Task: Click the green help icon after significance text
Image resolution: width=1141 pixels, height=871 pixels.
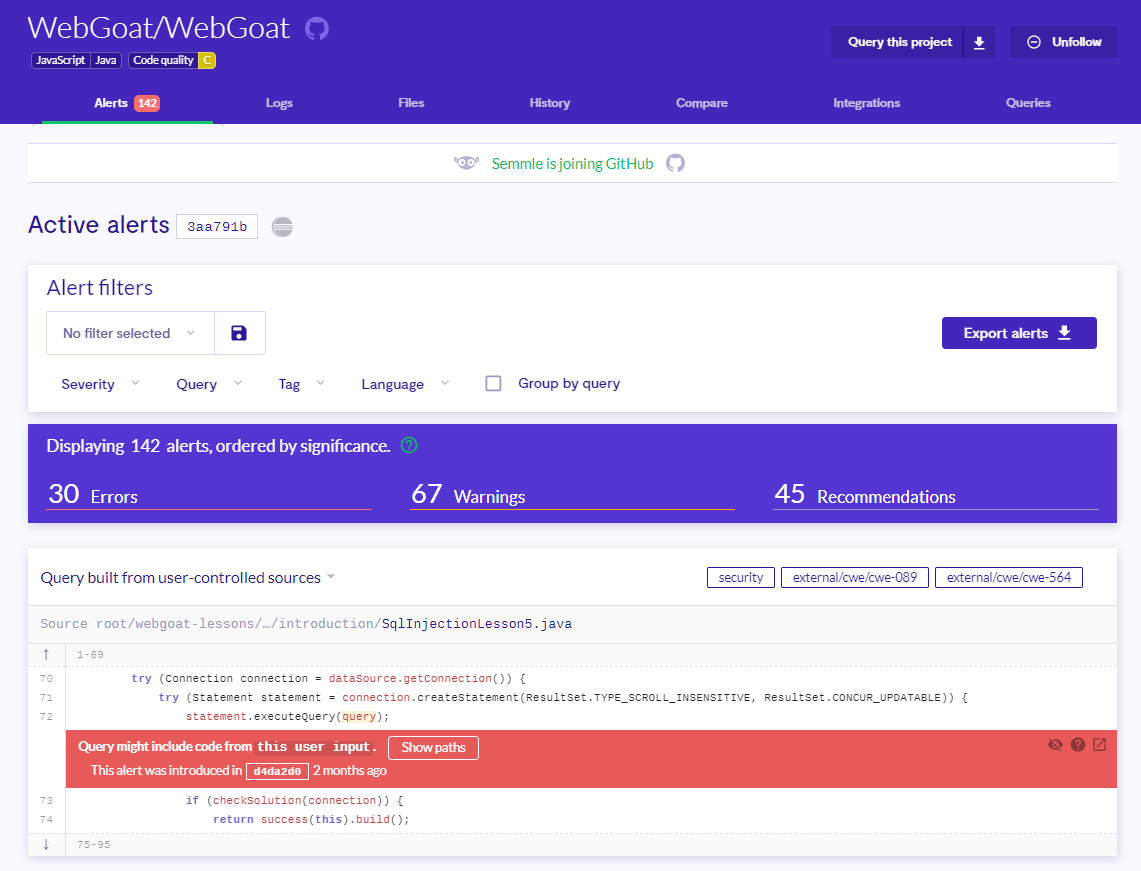Action: point(409,445)
